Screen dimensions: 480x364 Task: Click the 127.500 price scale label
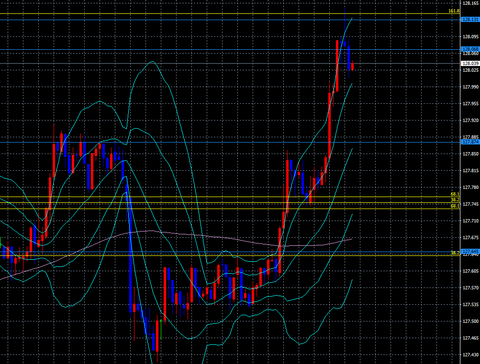470,321
